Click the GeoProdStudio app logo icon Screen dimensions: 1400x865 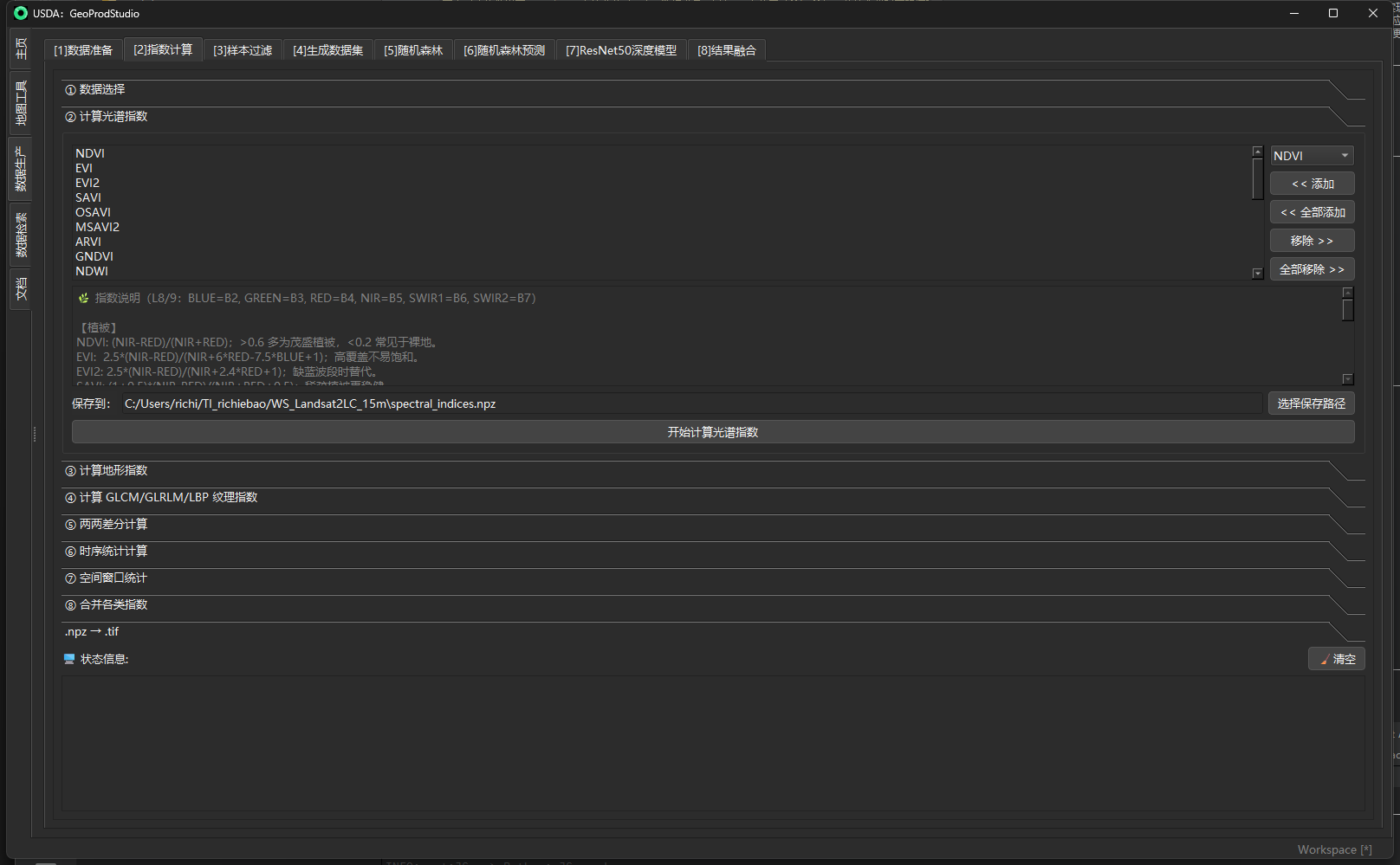[x=21, y=13]
